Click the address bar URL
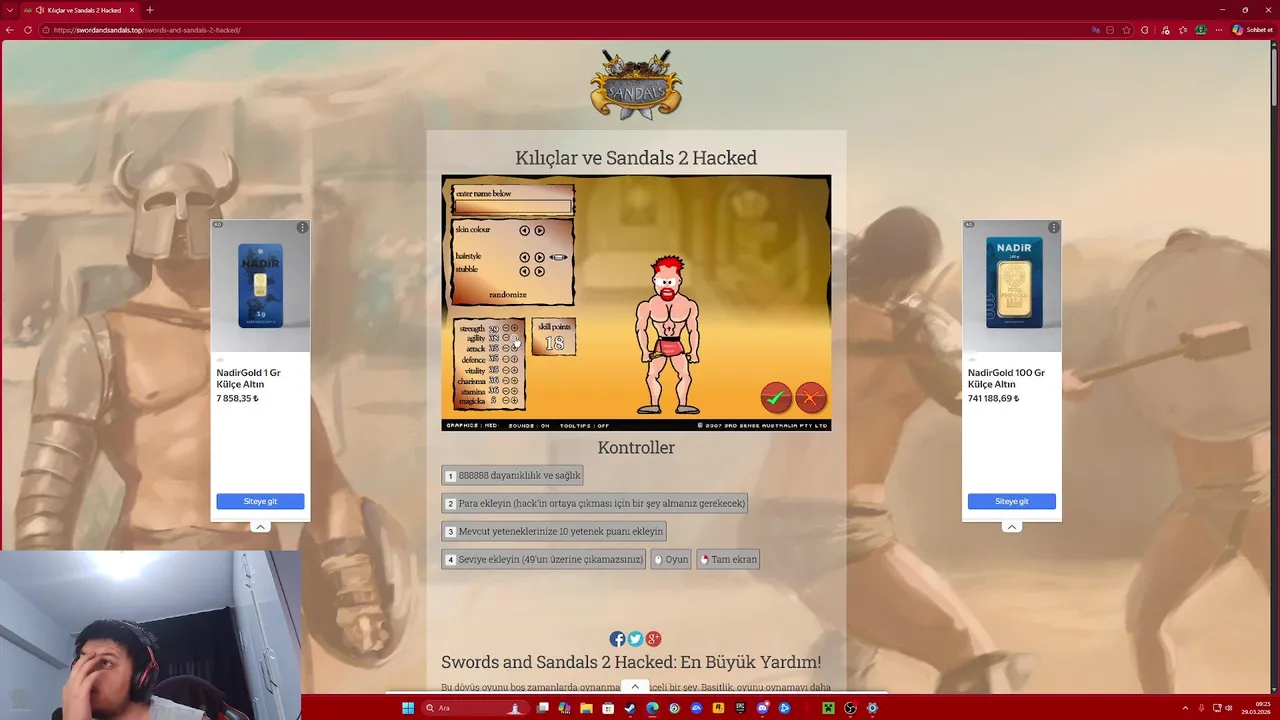 pyautogui.click(x=147, y=30)
